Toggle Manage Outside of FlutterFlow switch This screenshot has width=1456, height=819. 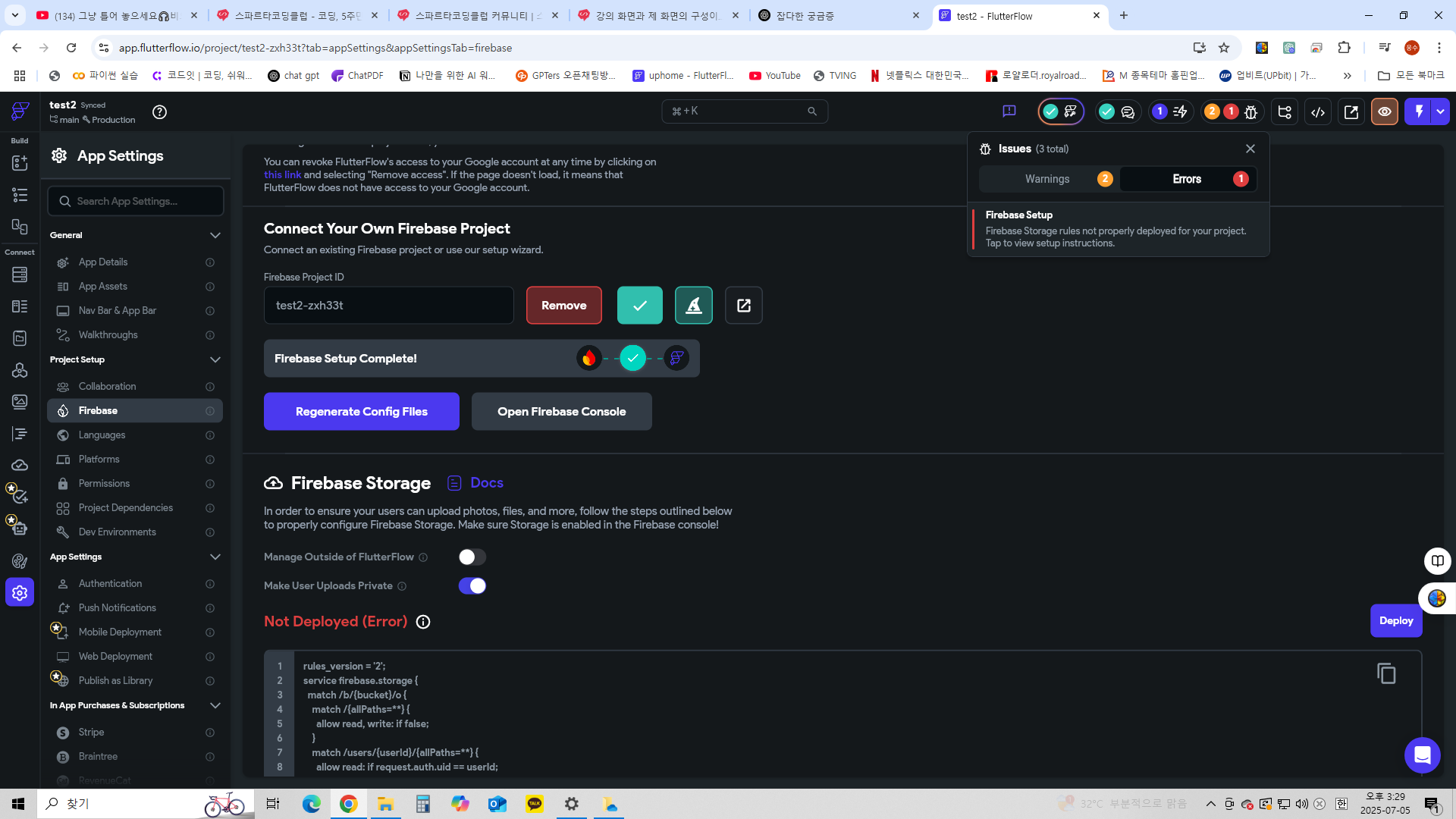click(472, 557)
